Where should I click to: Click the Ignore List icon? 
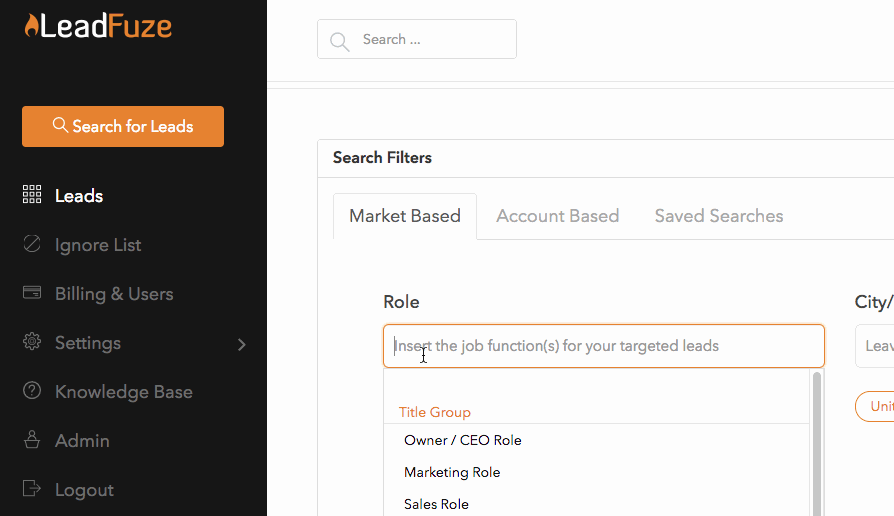[32, 244]
